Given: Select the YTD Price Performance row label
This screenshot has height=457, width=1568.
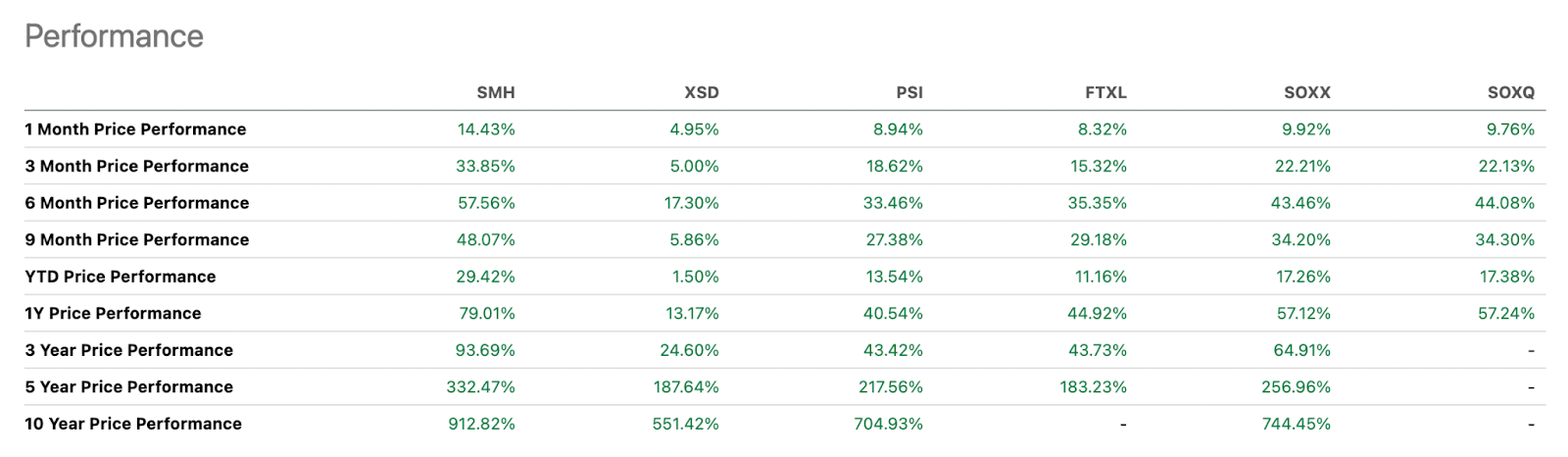Looking at the screenshot, I should click(x=120, y=277).
